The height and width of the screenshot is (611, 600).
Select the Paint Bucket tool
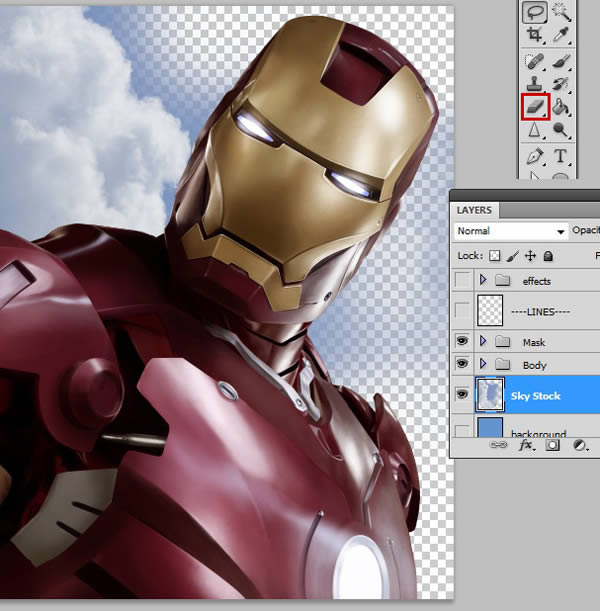(x=561, y=106)
